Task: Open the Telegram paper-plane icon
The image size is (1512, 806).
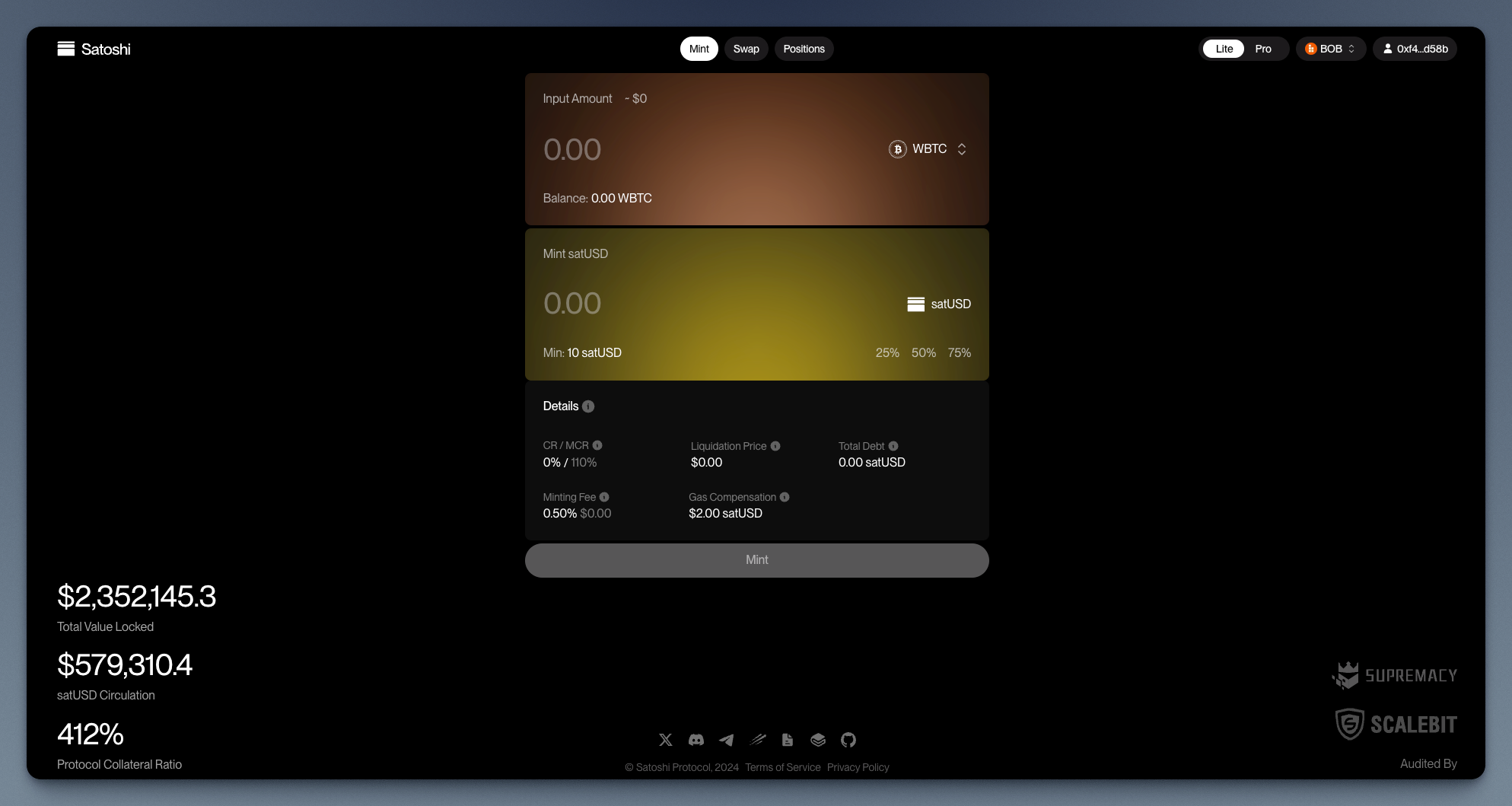Action: [x=727, y=740]
